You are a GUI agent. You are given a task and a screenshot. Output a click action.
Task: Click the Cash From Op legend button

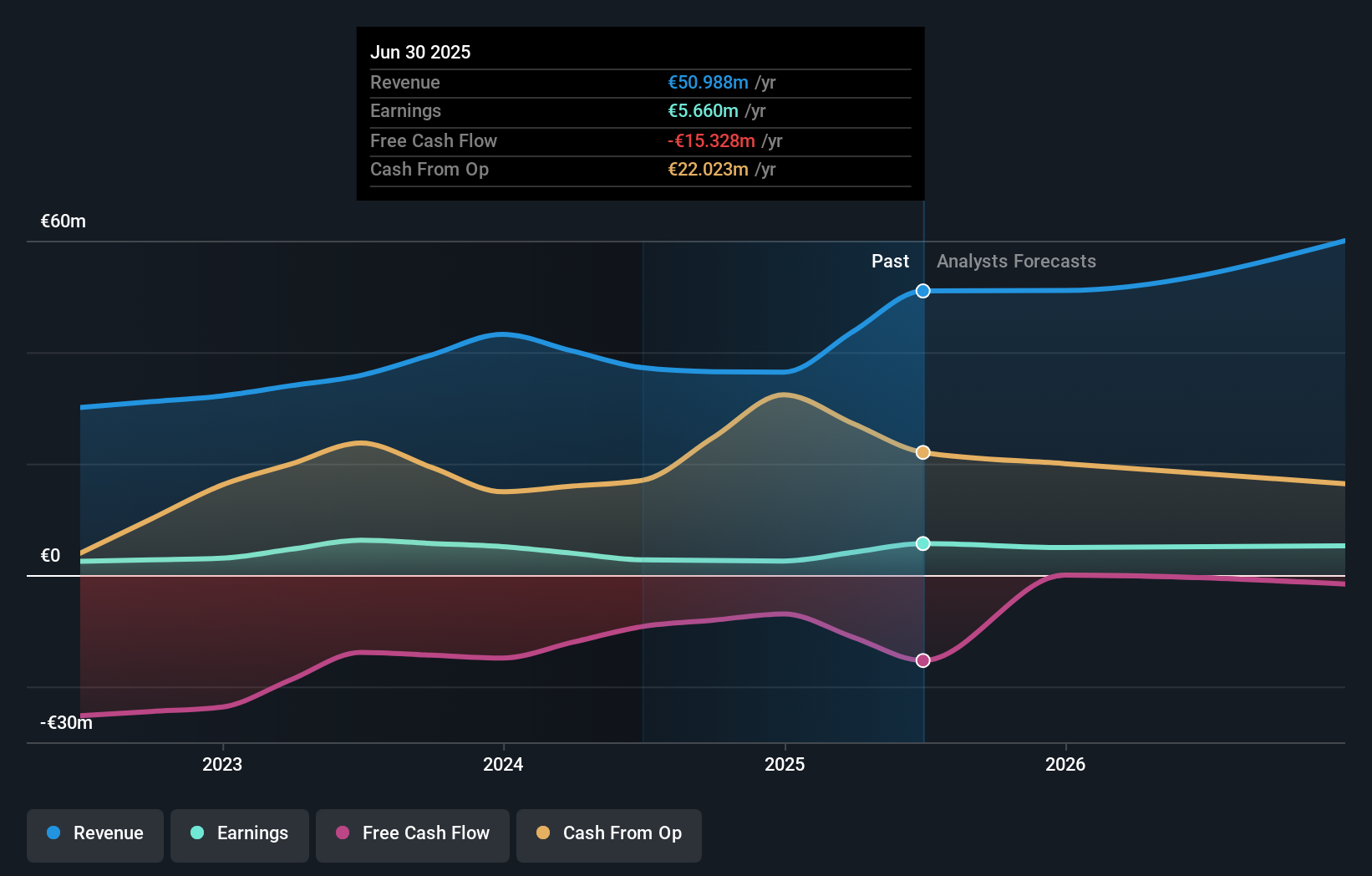609,835
